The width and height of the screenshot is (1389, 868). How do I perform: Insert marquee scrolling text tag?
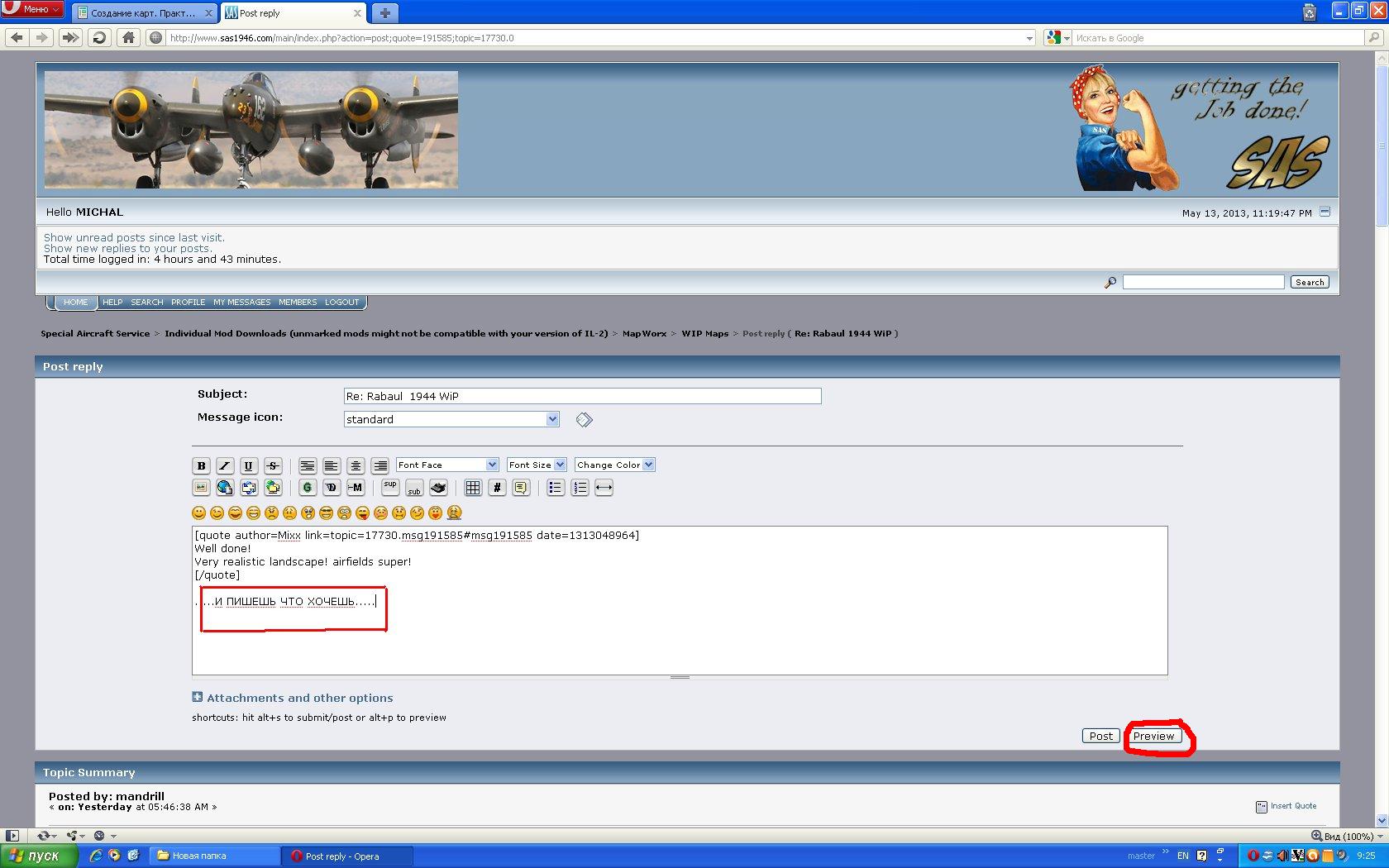(356, 488)
